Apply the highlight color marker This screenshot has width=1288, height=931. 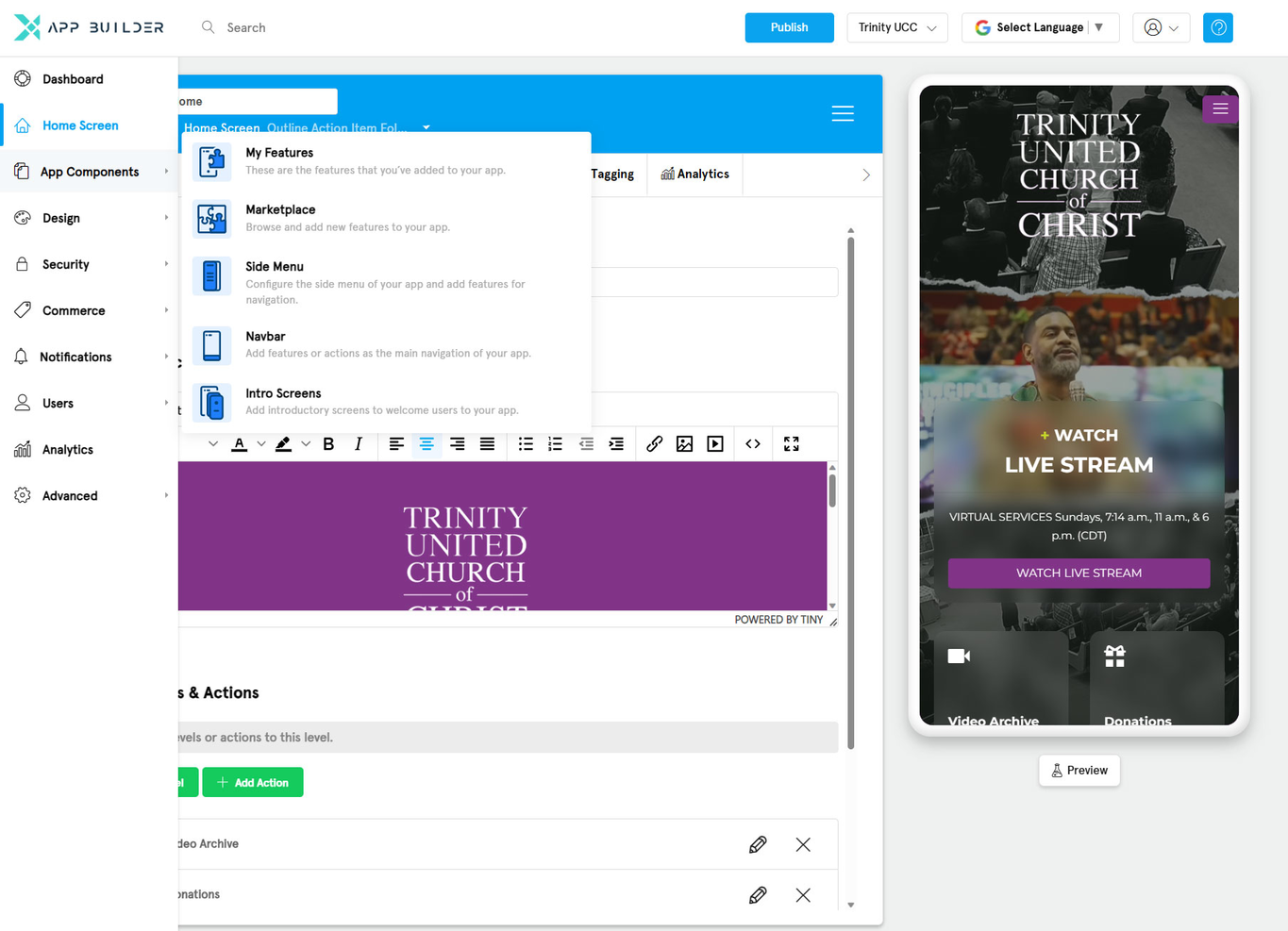tap(283, 444)
